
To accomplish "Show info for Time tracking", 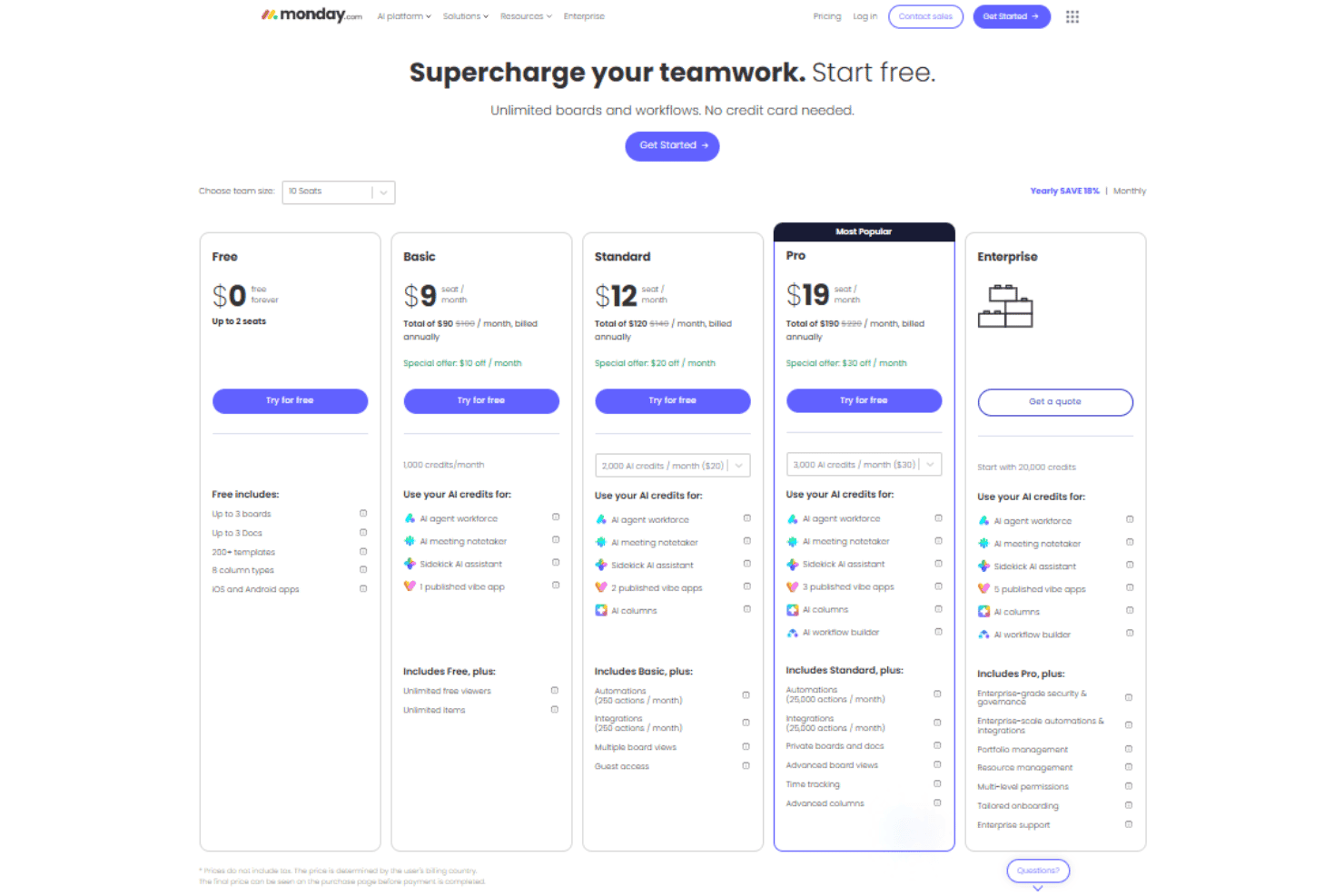I will [937, 783].
